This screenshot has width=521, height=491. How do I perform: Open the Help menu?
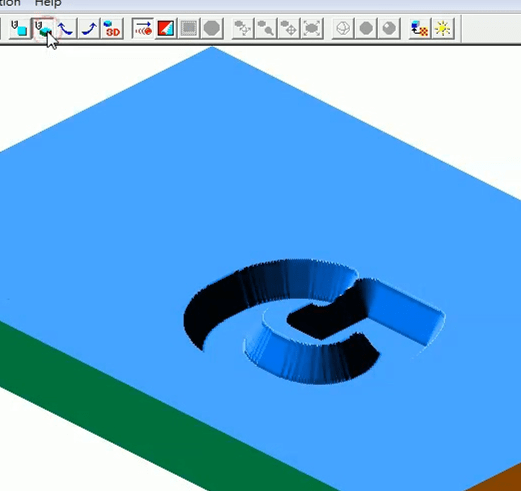coord(48,3)
